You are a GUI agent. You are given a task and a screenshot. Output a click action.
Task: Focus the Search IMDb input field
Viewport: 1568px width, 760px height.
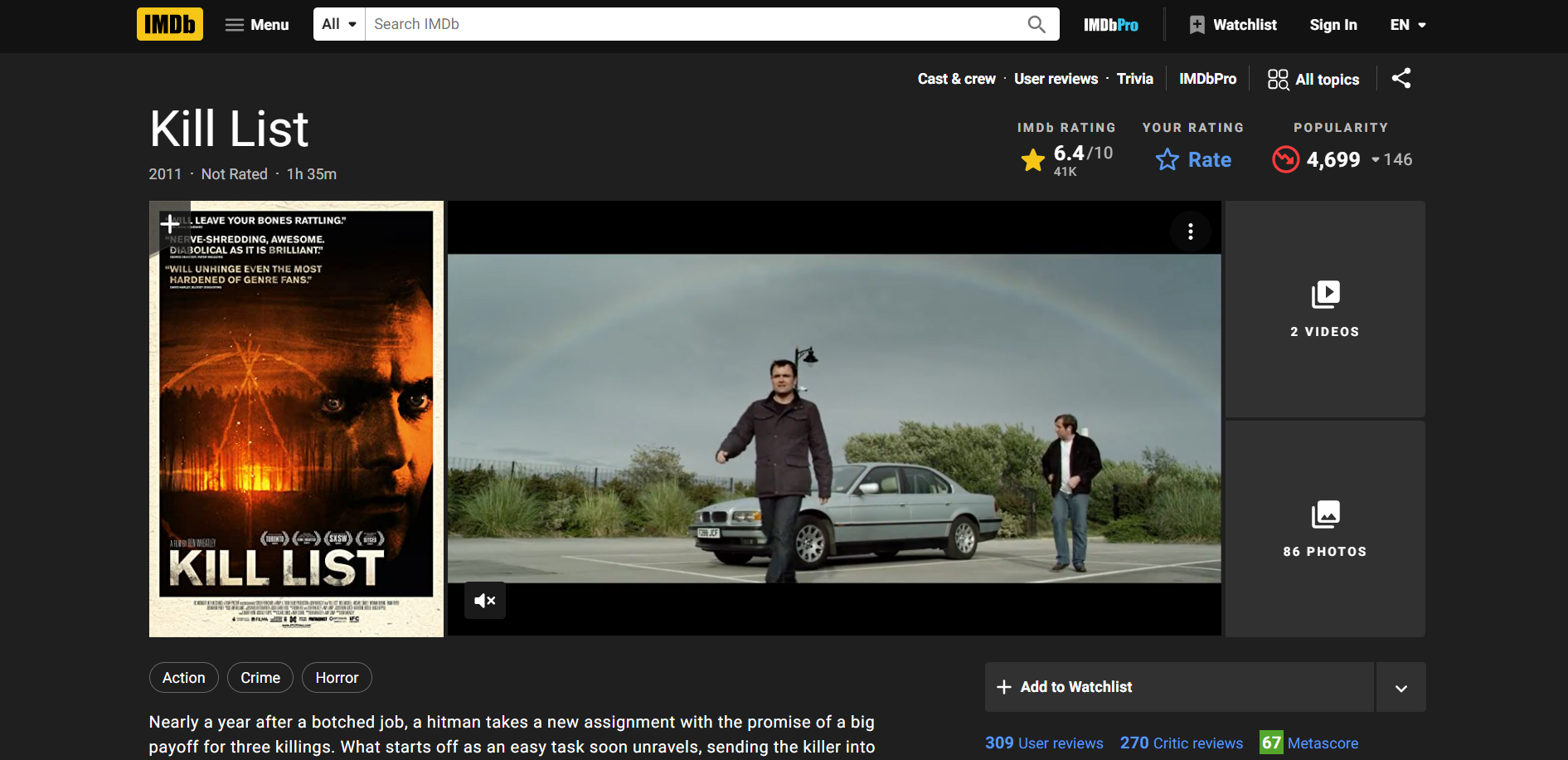pyautogui.click(x=691, y=24)
